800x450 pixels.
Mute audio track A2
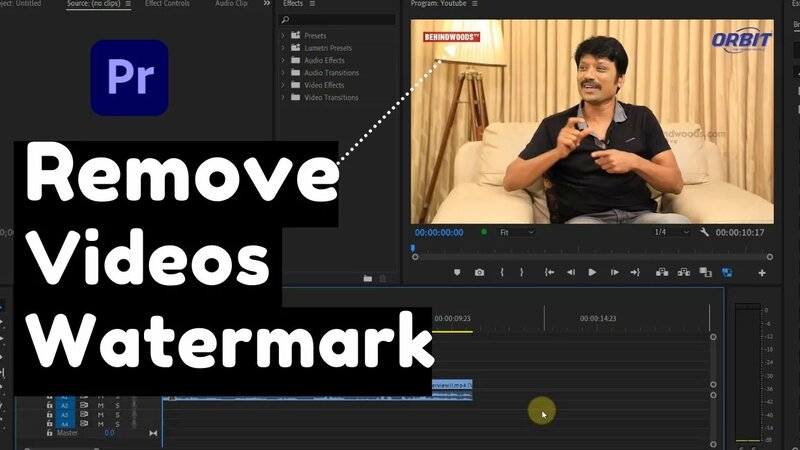click(x=101, y=406)
